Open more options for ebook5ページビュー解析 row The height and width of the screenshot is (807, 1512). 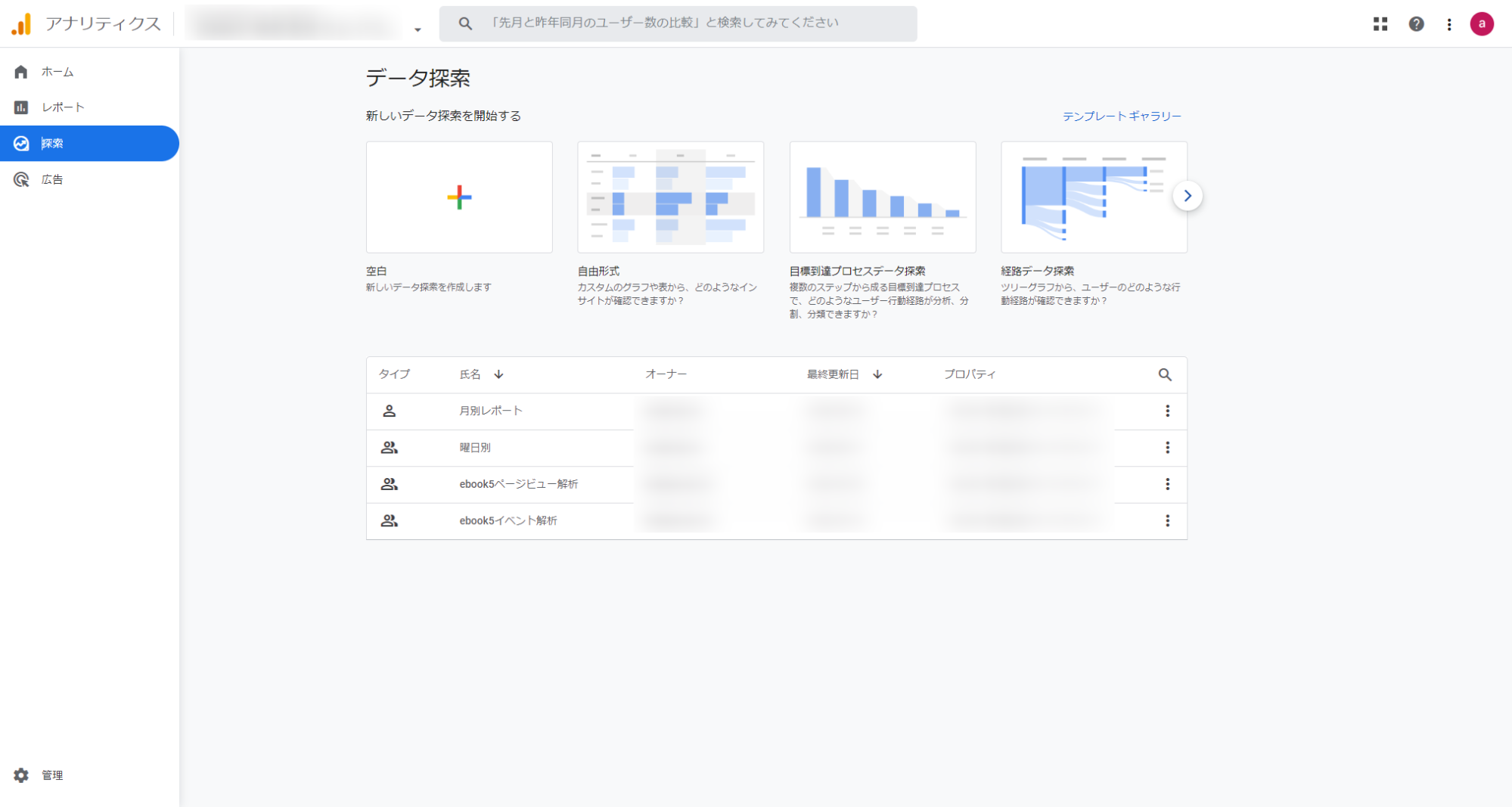coord(1167,484)
